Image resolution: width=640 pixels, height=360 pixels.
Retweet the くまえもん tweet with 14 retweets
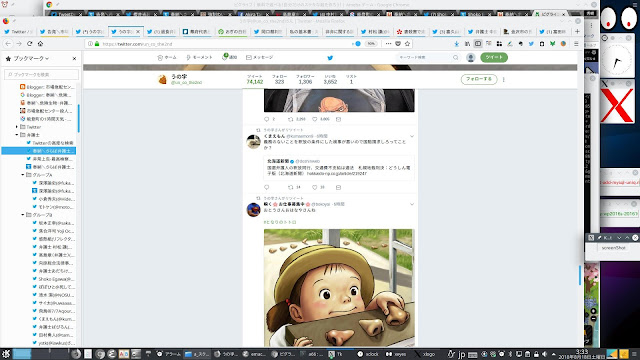[x=294, y=187]
